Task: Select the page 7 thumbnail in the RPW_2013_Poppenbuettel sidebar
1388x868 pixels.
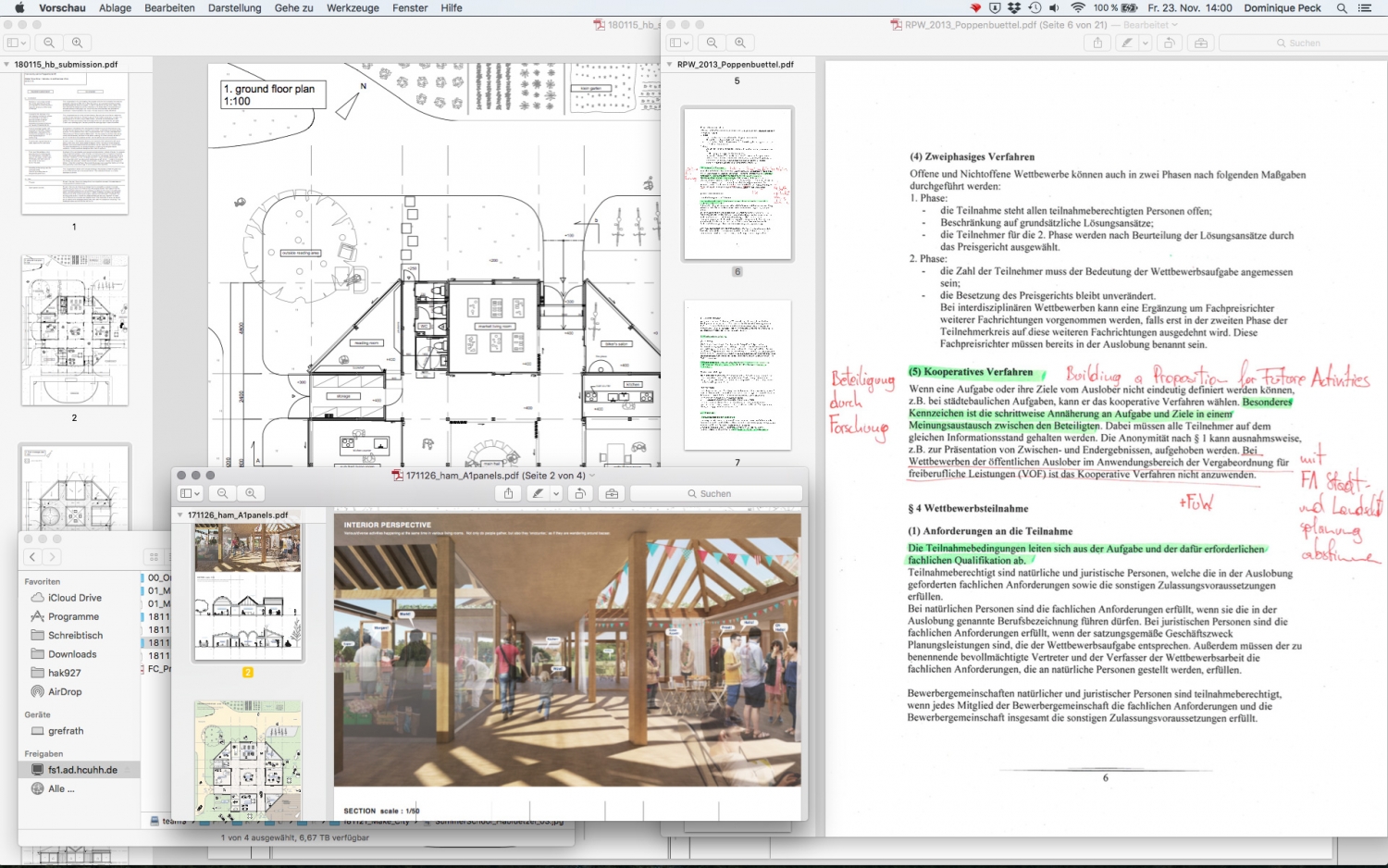Action: [737, 375]
